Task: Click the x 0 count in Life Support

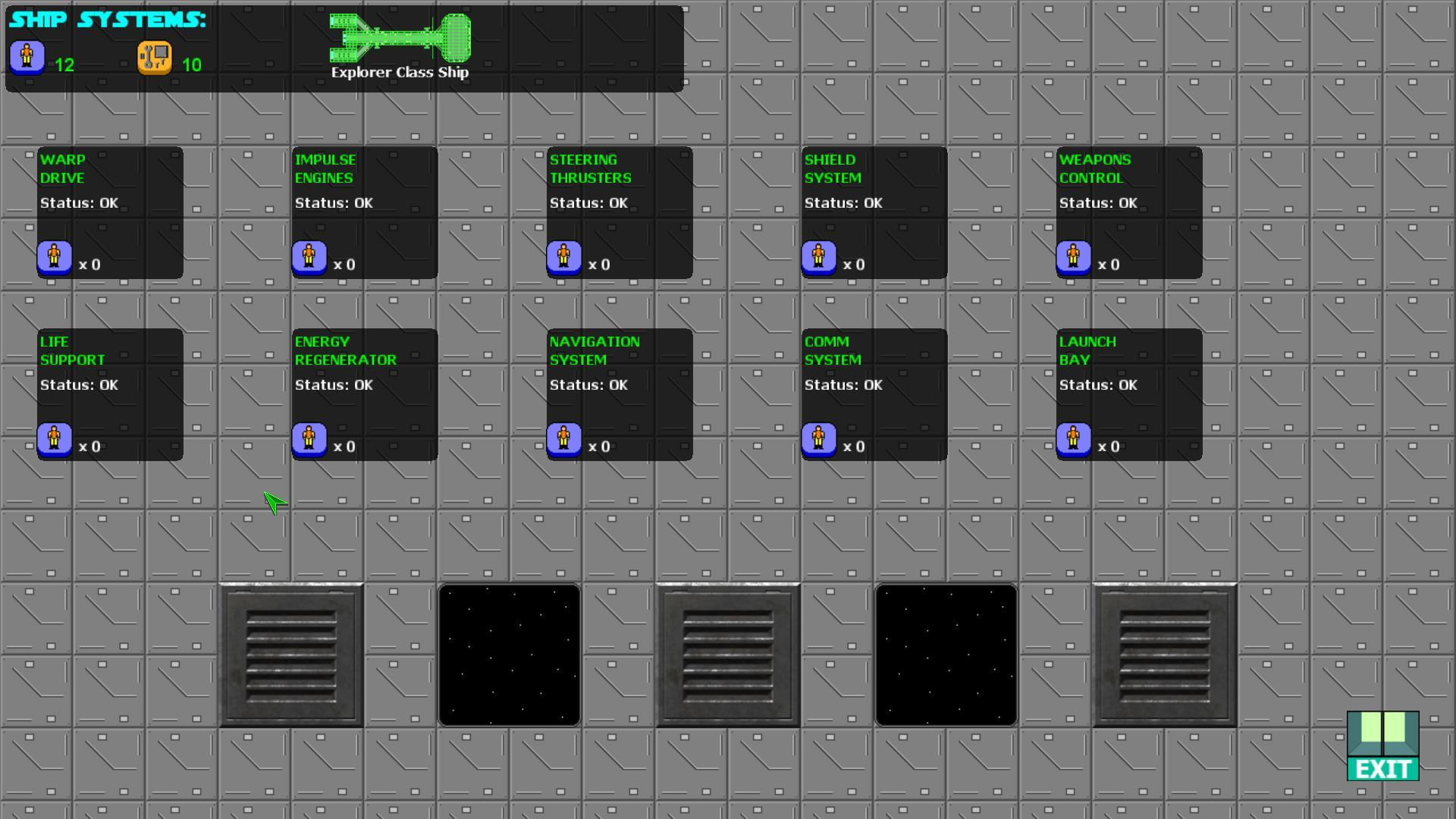Action: click(89, 447)
